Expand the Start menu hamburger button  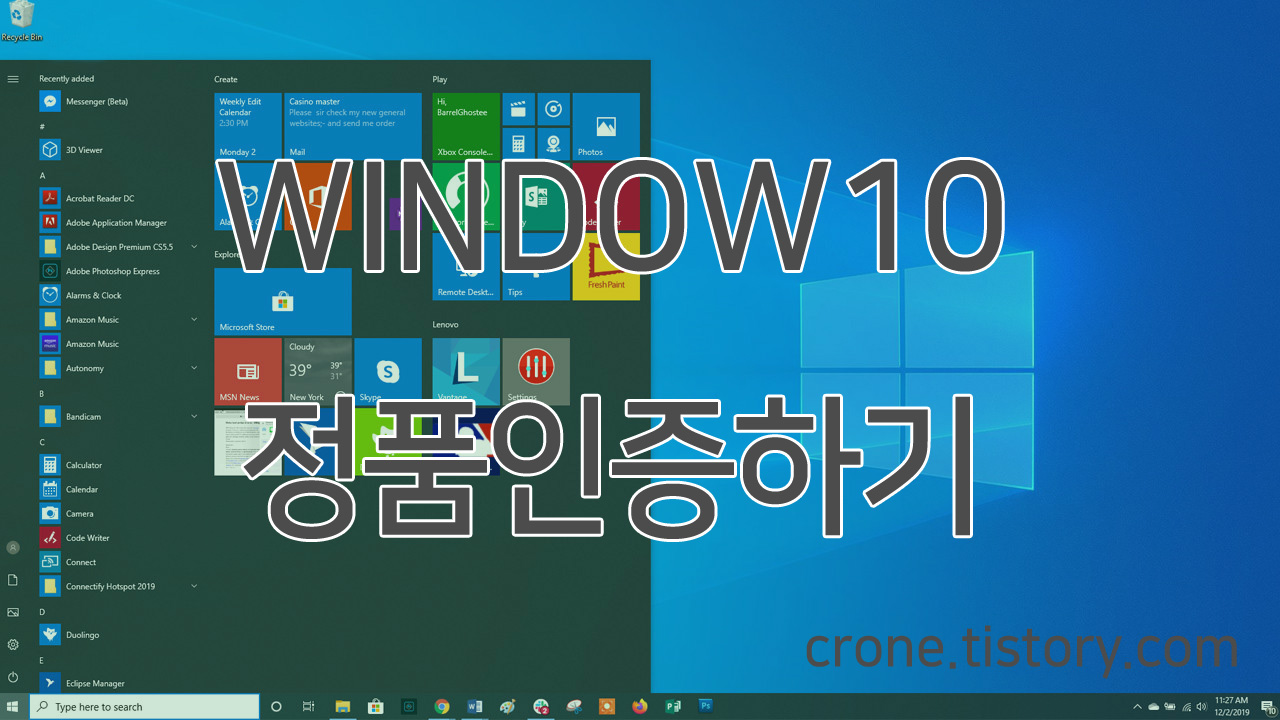tap(13, 78)
